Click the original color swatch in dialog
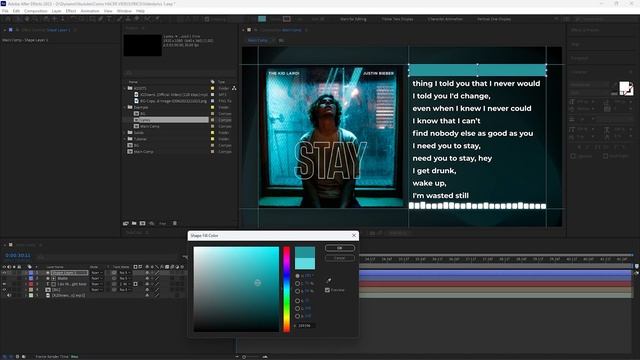The image size is (640, 360). 305,264
